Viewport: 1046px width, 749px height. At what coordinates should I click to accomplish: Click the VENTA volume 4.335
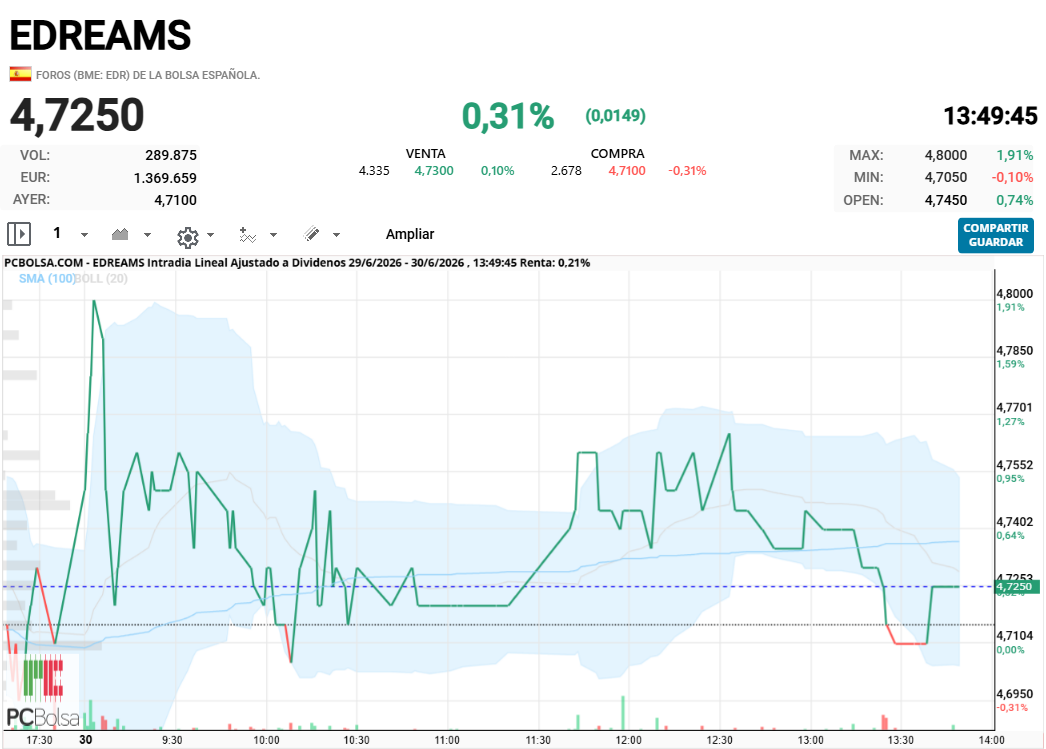pyautogui.click(x=374, y=171)
